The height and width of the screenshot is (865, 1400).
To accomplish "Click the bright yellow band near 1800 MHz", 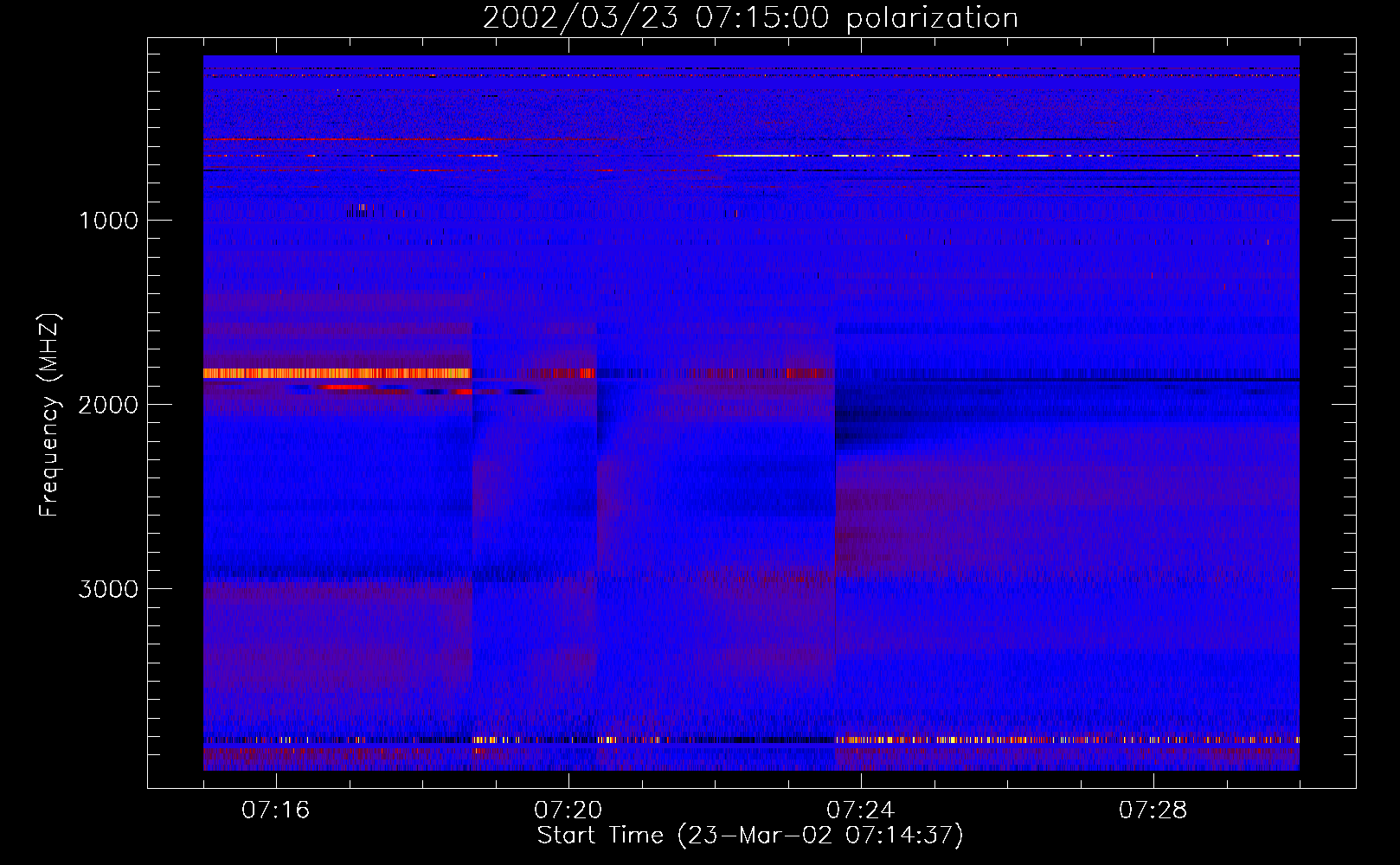I will (337, 373).
